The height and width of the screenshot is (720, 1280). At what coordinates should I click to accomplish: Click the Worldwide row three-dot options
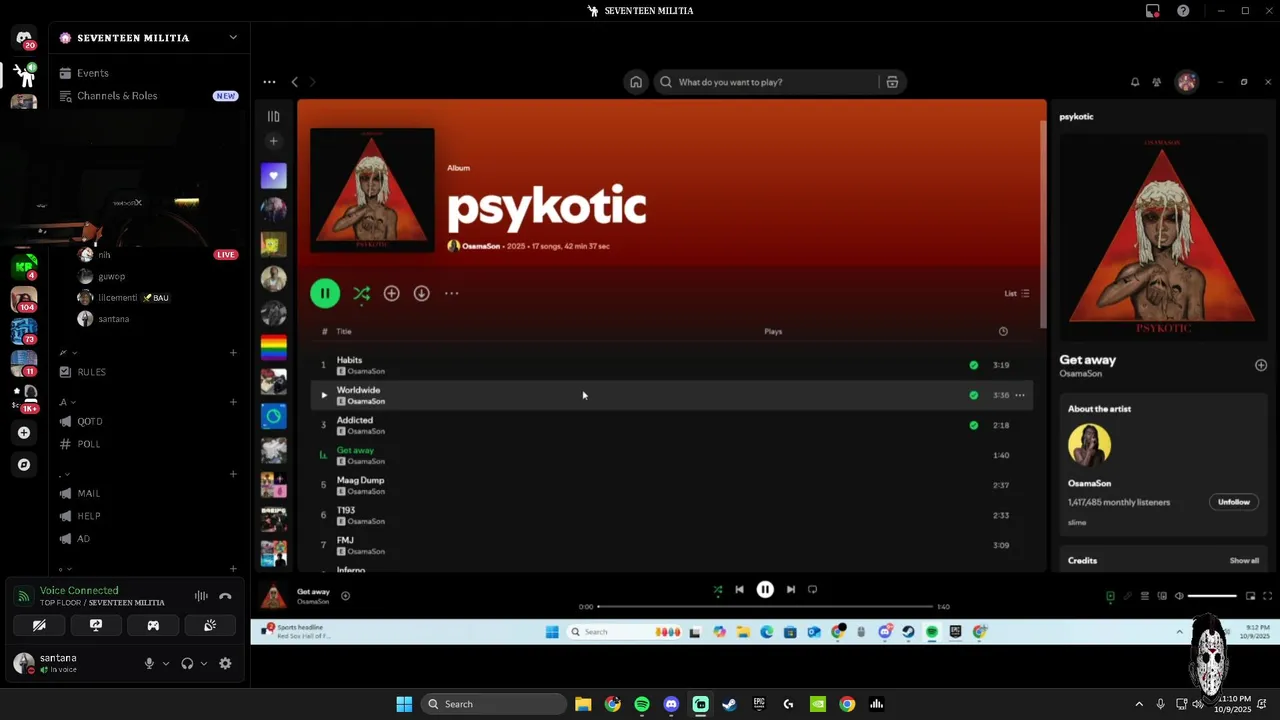pyautogui.click(x=1020, y=395)
